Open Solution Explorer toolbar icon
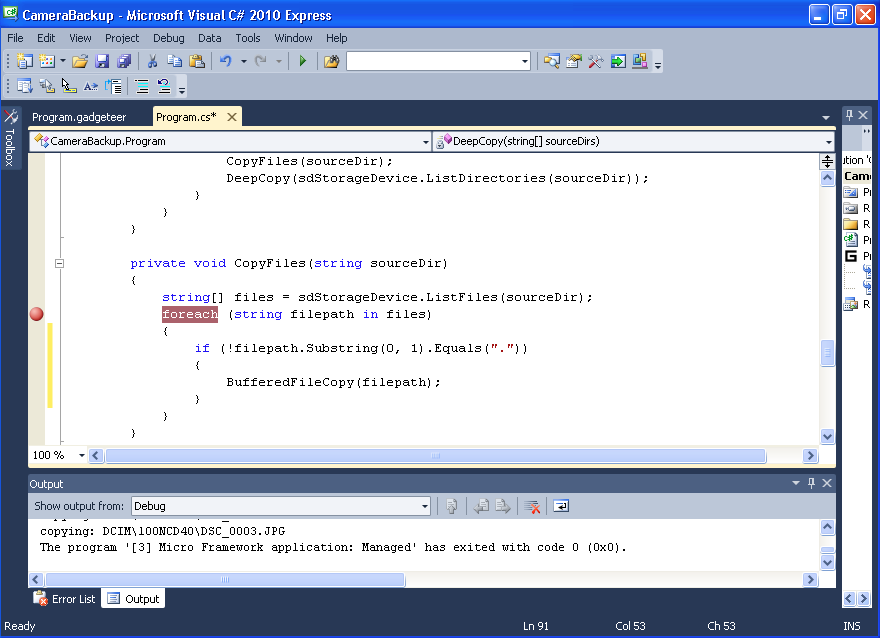The width and height of the screenshot is (880, 638). [x=552, y=61]
